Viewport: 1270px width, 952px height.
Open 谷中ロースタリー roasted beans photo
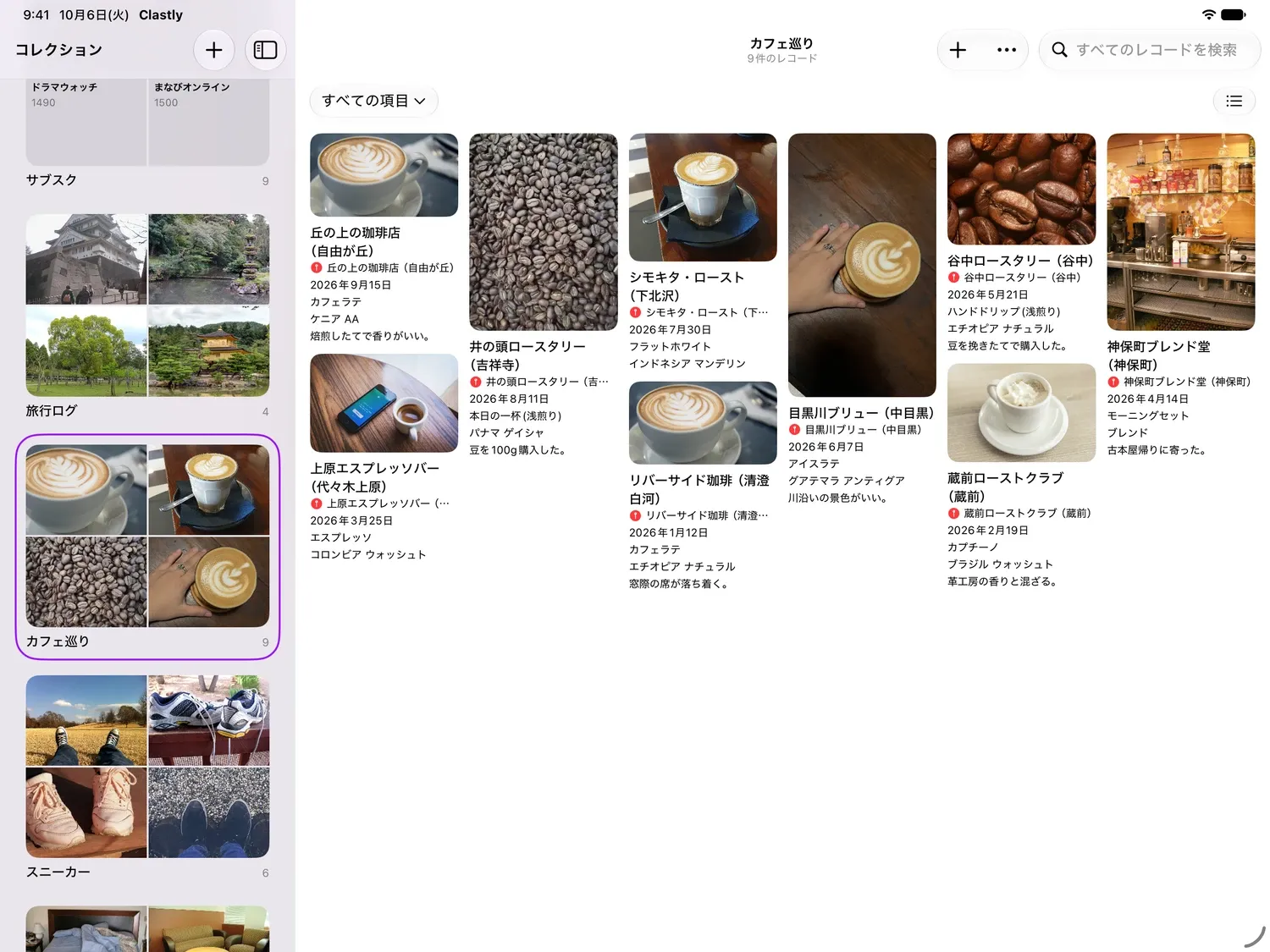coord(1022,189)
